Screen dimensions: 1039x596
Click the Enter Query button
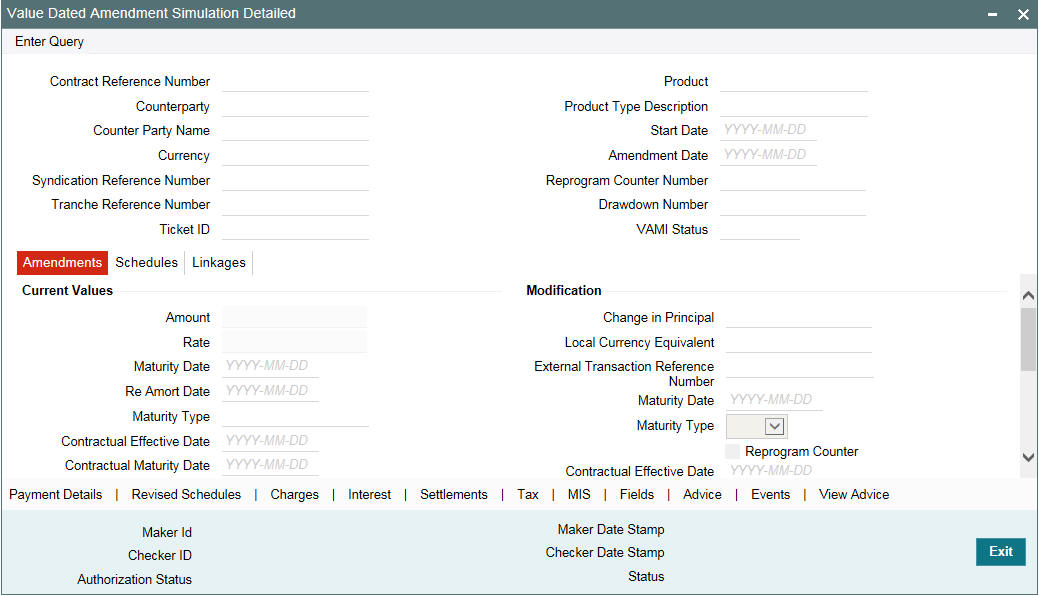[x=50, y=41]
